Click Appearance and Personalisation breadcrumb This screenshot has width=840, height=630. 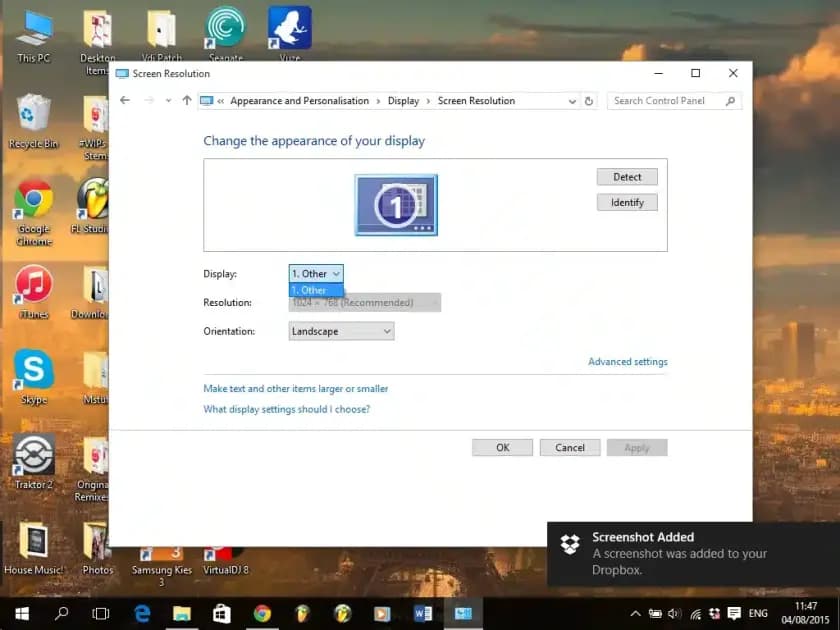(x=299, y=101)
